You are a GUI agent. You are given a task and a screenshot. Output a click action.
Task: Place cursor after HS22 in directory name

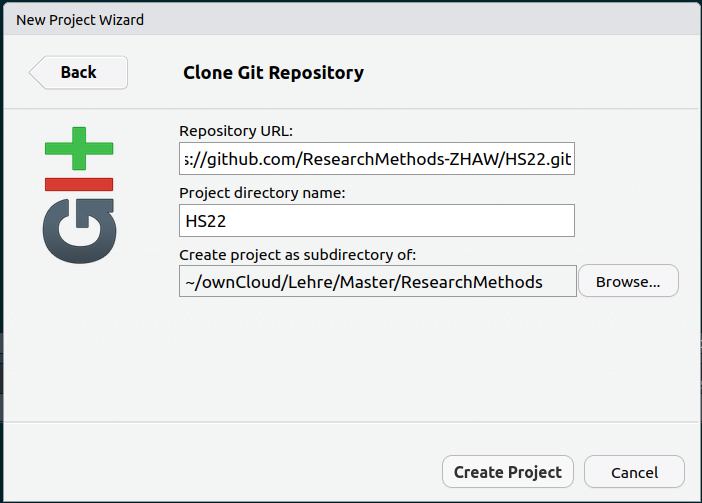[227, 221]
